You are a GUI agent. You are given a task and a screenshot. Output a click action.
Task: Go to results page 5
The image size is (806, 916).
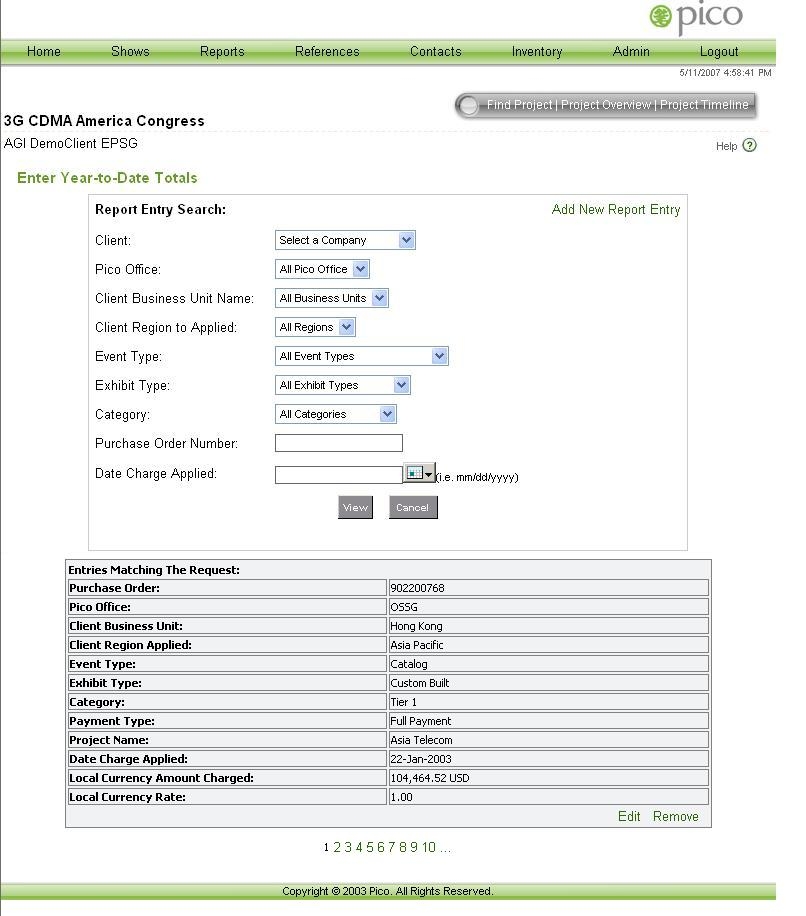pyautogui.click(x=370, y=847)
